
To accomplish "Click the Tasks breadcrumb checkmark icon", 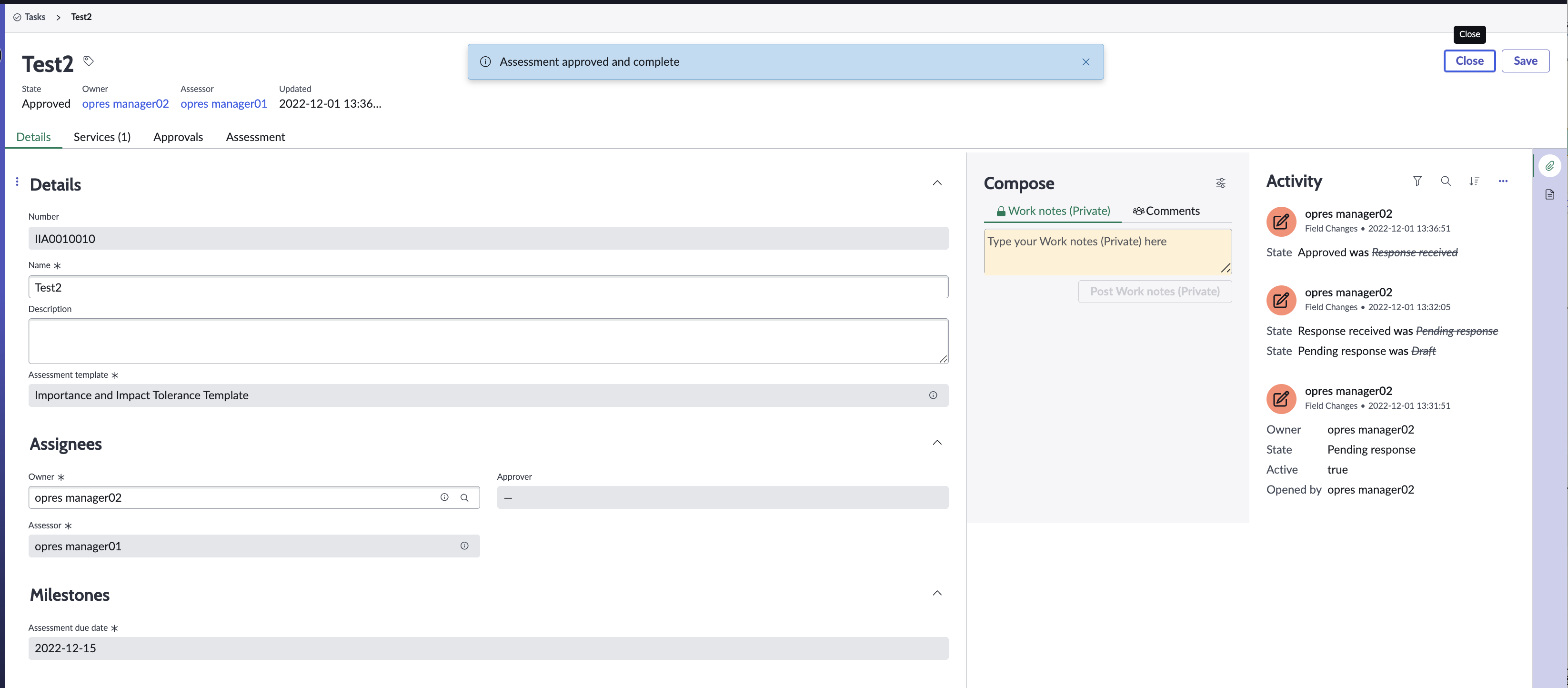I will pyautogui.click(x=17, y=17).
